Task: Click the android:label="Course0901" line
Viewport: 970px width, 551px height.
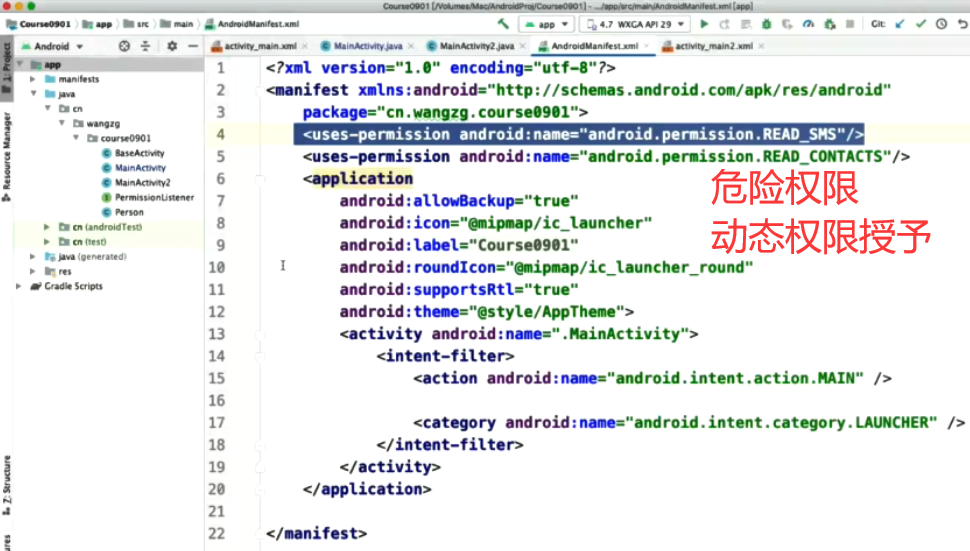Action: 458,245
